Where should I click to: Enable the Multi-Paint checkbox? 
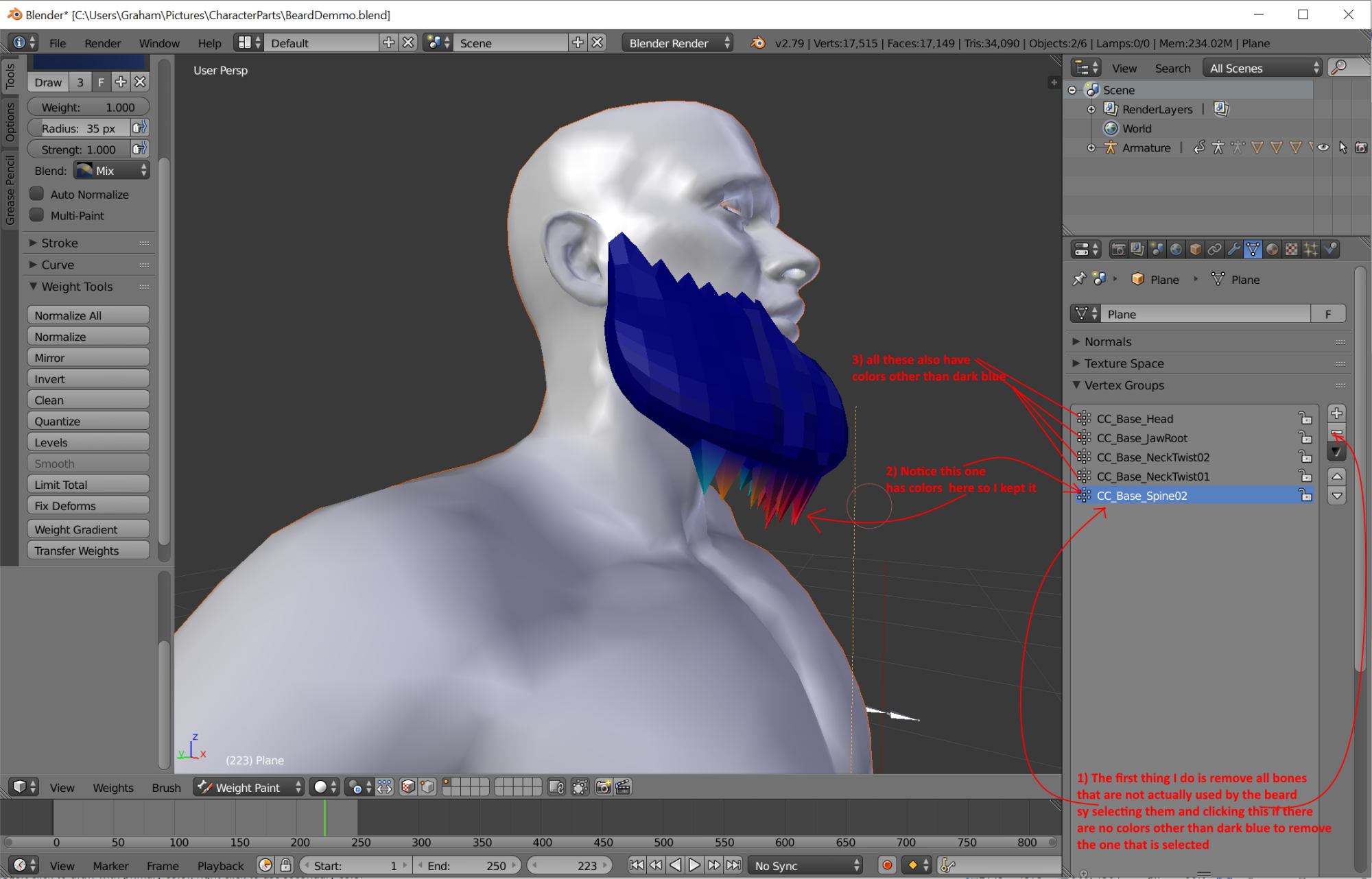tap(37, 215)
